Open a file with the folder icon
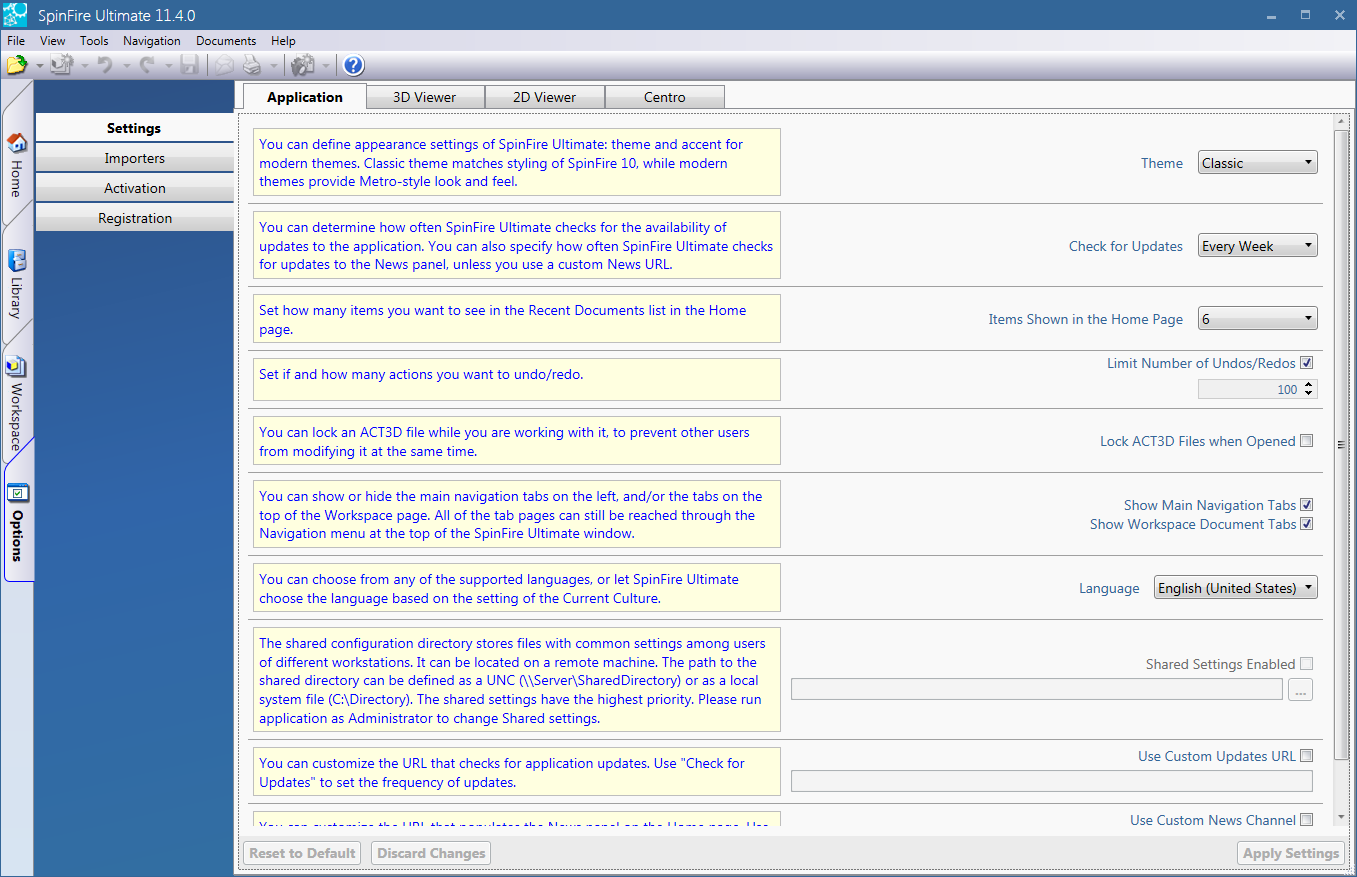 (x=17, y=66)
